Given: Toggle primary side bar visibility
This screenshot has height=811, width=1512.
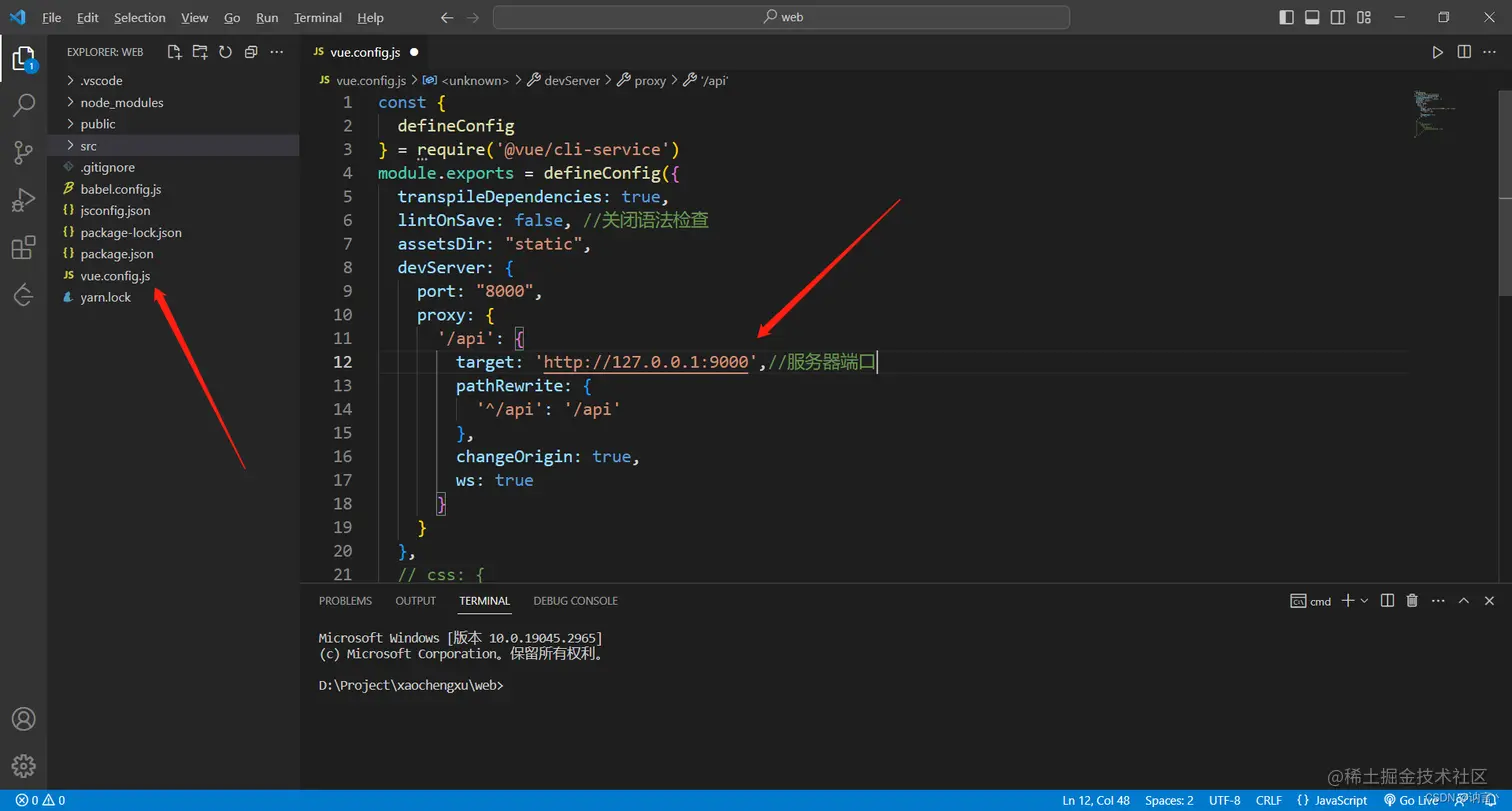Looking at the screenshot, I should click(x=1286, y=17).
